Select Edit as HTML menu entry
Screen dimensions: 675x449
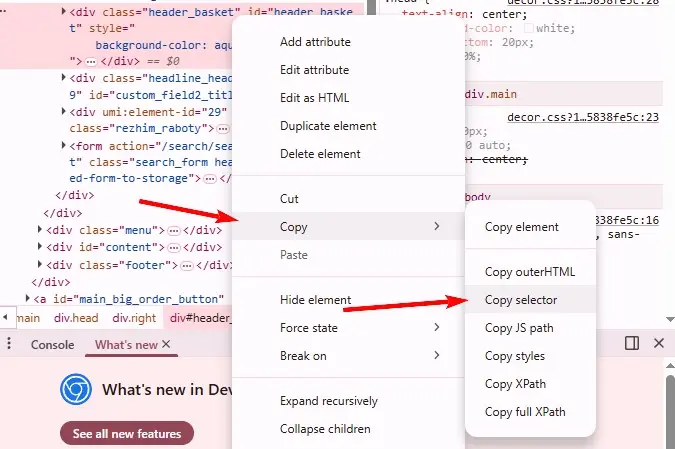coord(314,98)
